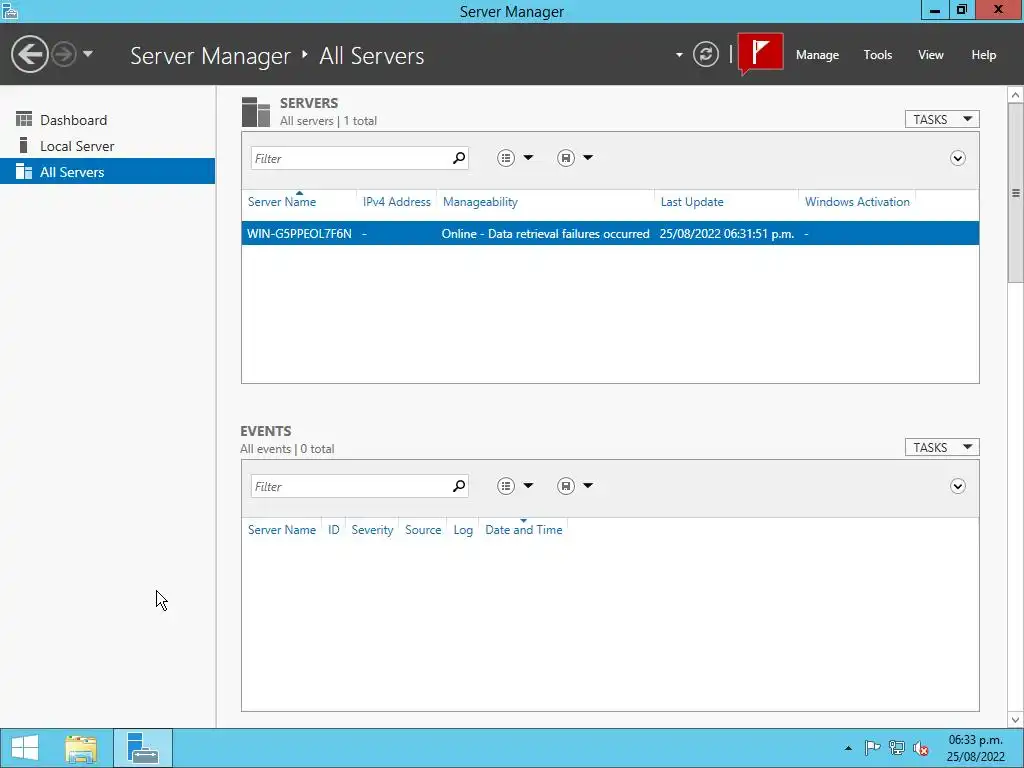The height and width of the screenshot is (768, 1024).
Task: Click the forward navigation arrow
Action: 64,54
